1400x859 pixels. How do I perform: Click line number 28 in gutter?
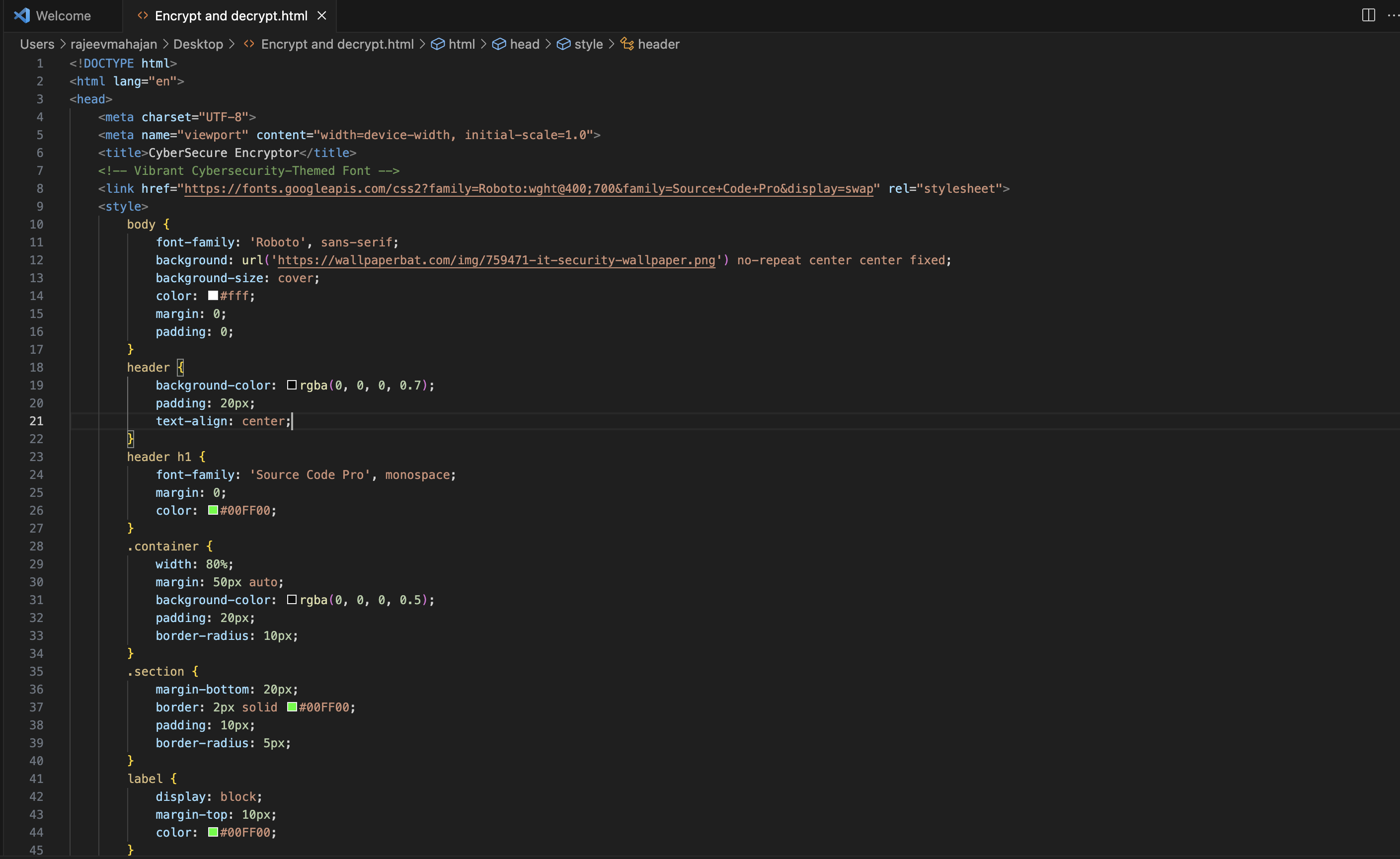click(36, 546)
